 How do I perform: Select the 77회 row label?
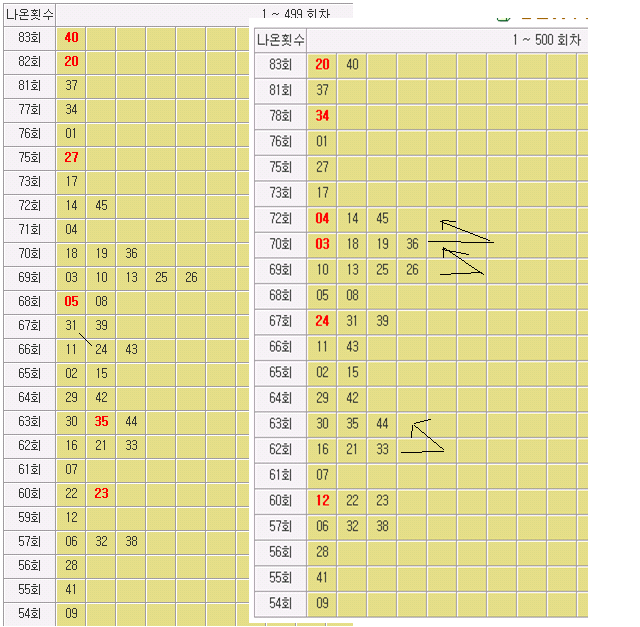pyautogui.click(x=29, y=109)
